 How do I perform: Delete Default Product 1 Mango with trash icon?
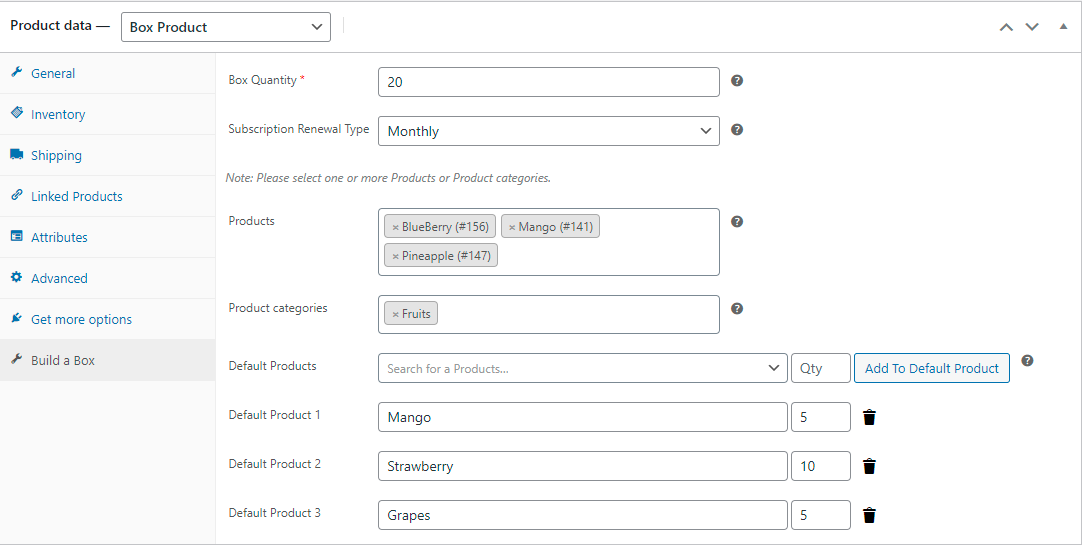869,417
